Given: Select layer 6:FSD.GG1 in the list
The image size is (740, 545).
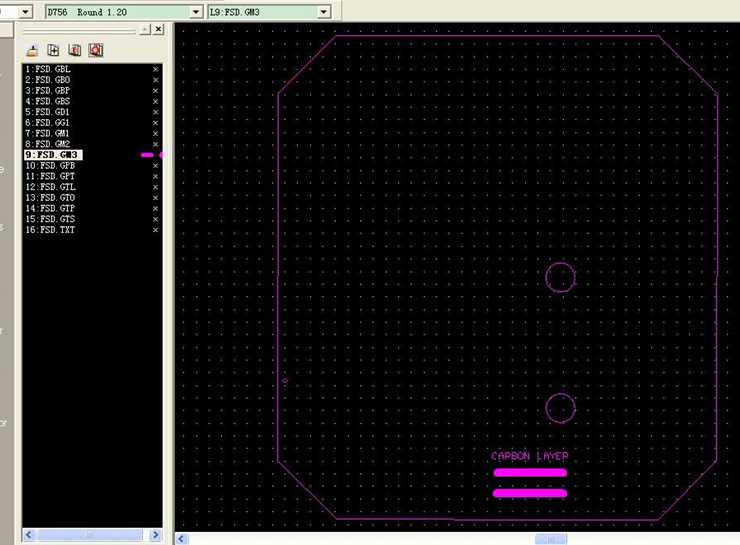Looking at the screenshot, I should point(47,123).
